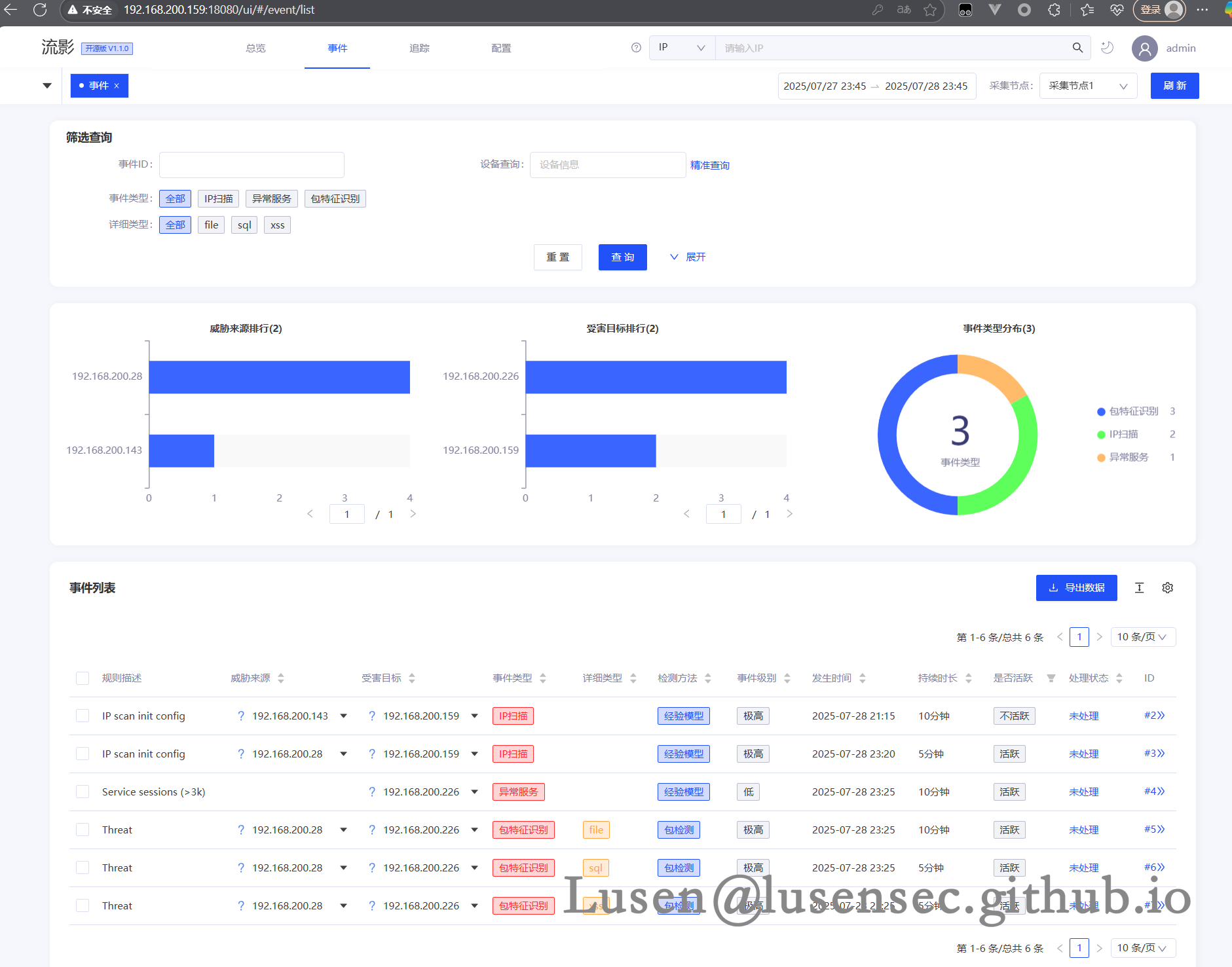Click the table density icon

[x=1140, y=588]
